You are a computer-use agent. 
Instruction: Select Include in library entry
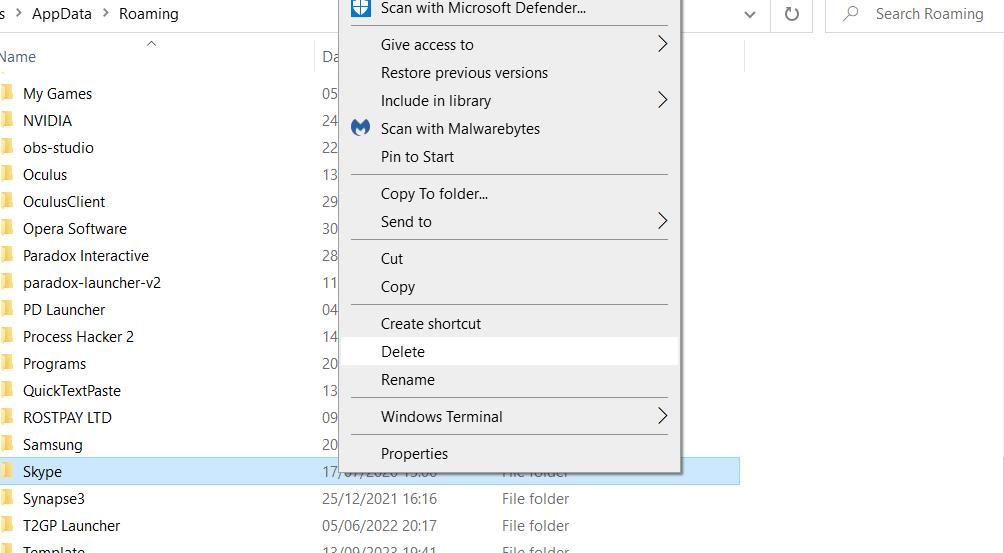click(x=510, y=100)
